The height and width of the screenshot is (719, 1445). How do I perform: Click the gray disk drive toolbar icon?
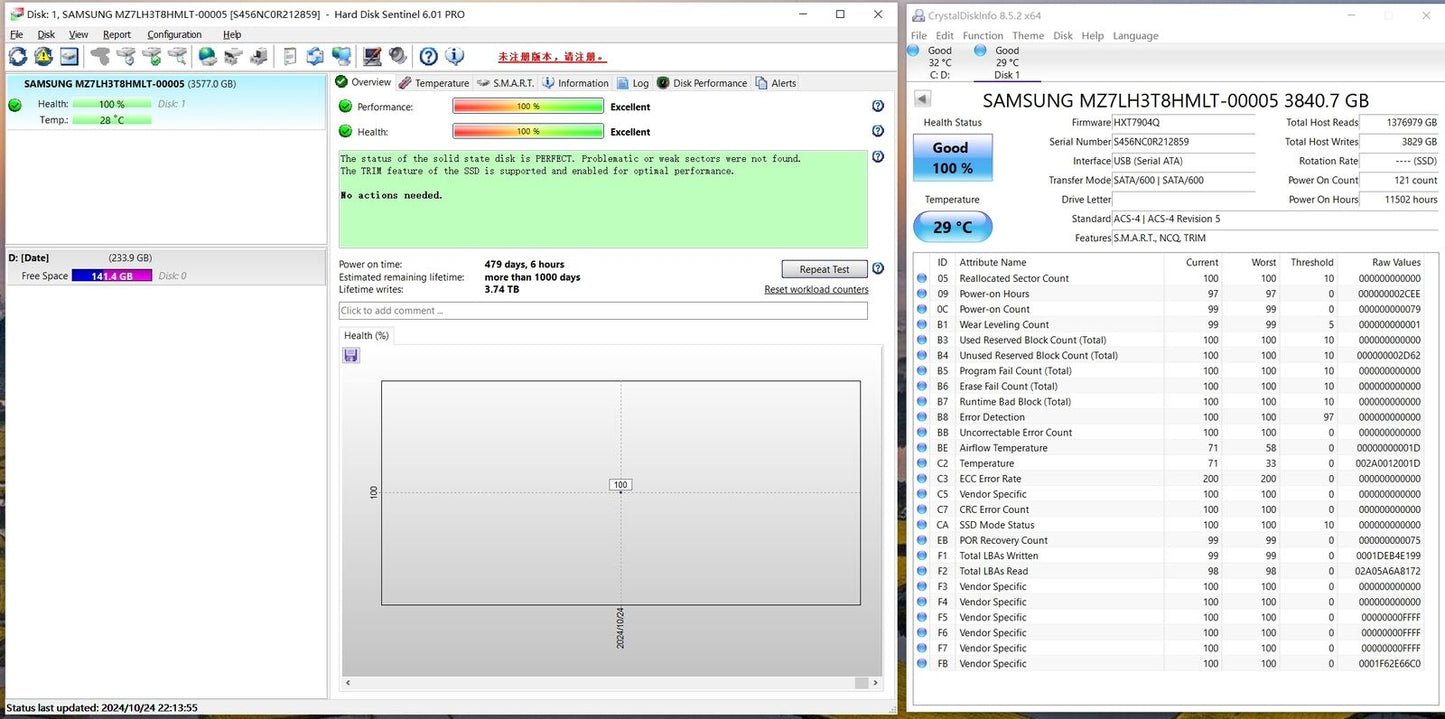tap(100, 56)
